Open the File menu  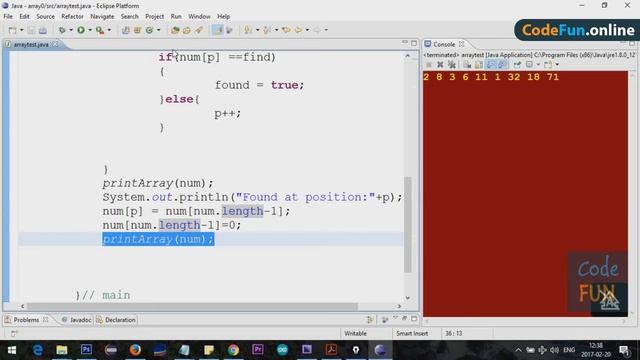point(8,16)
